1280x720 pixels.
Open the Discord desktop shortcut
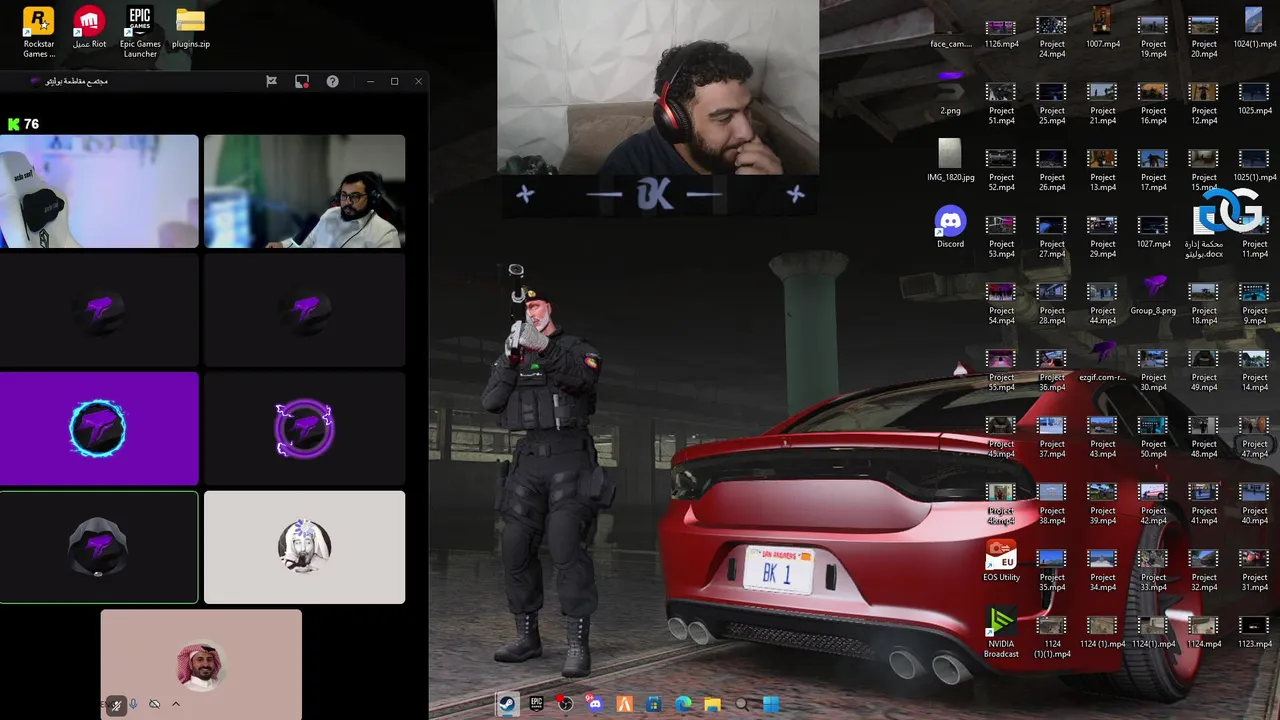950,227
